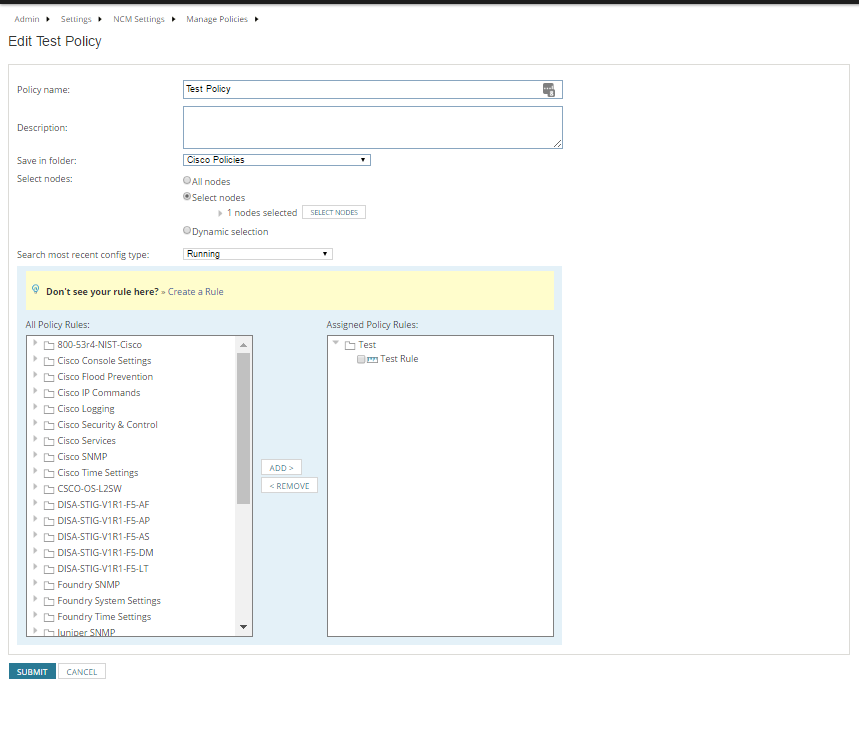Image resolution: width=859 pixels, height=753 pixels.
Task: Click the Cisco SNMP folder icon
Action: tap(49, 457)
